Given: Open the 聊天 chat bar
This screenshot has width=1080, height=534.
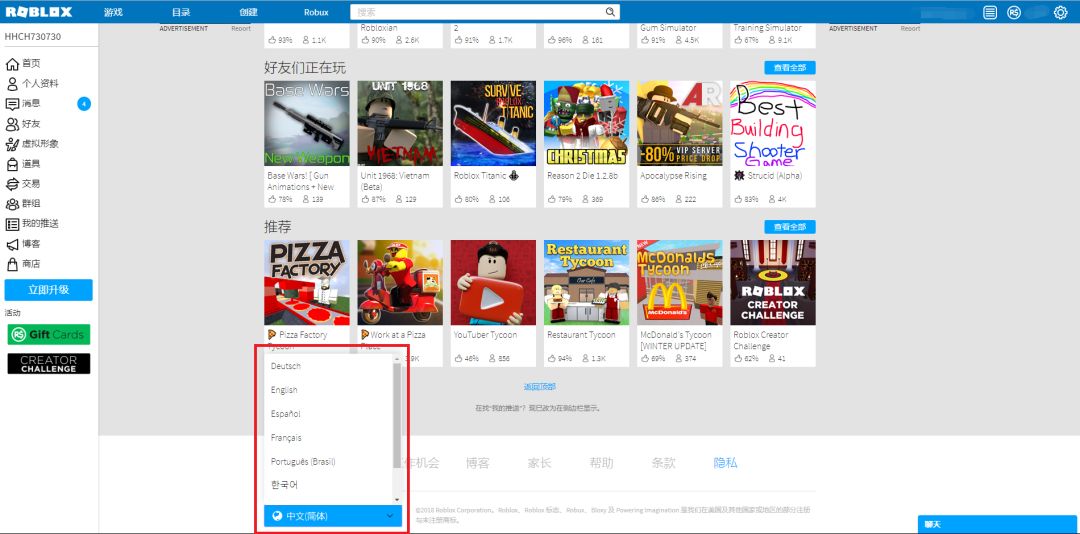Looking at the screenshot, I should pyautogui.click(x=999, y=524).
